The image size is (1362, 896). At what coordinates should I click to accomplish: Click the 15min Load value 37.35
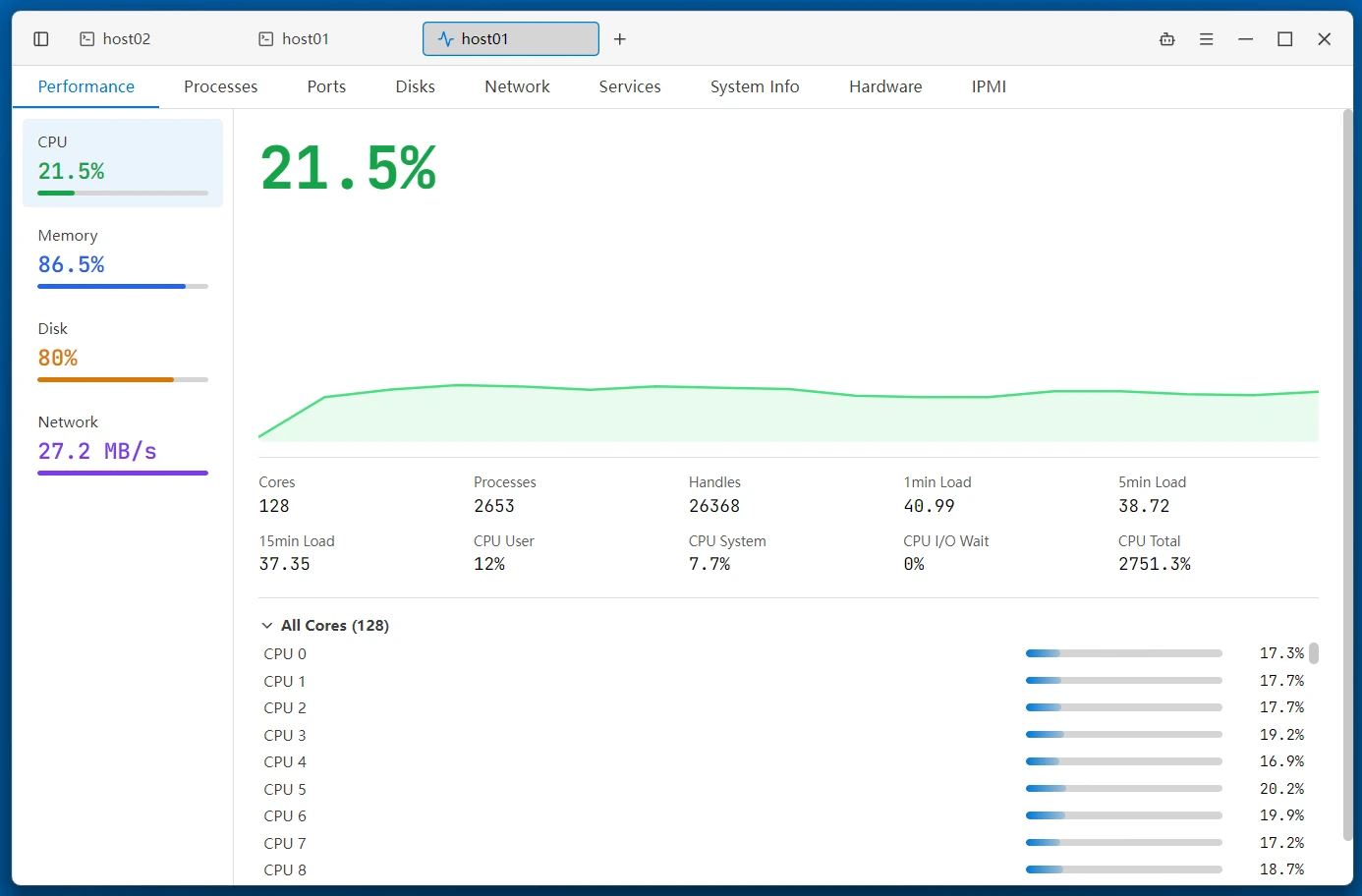(x=285, y=564)
